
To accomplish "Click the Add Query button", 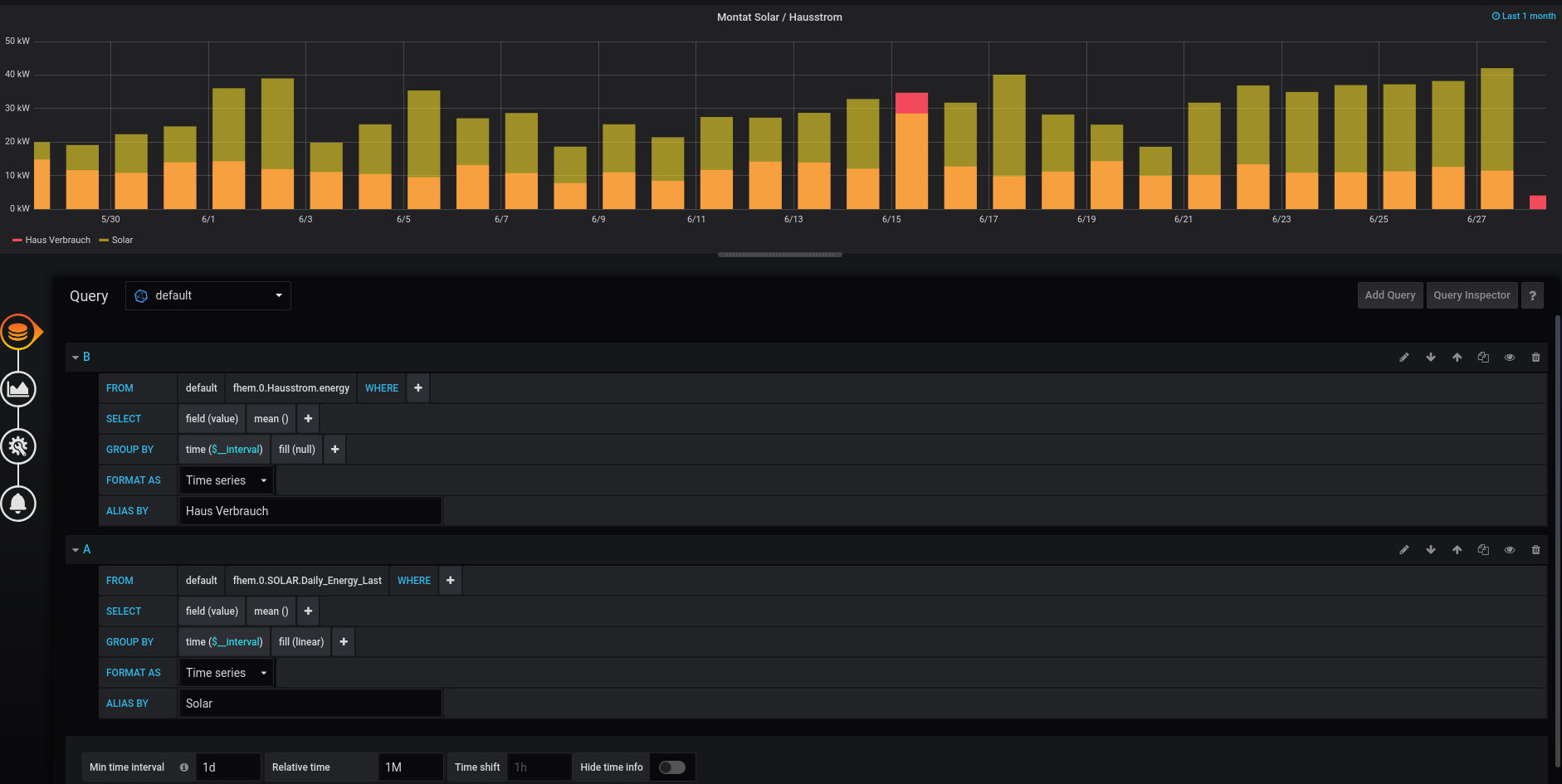I will (x=1389, y=295).
